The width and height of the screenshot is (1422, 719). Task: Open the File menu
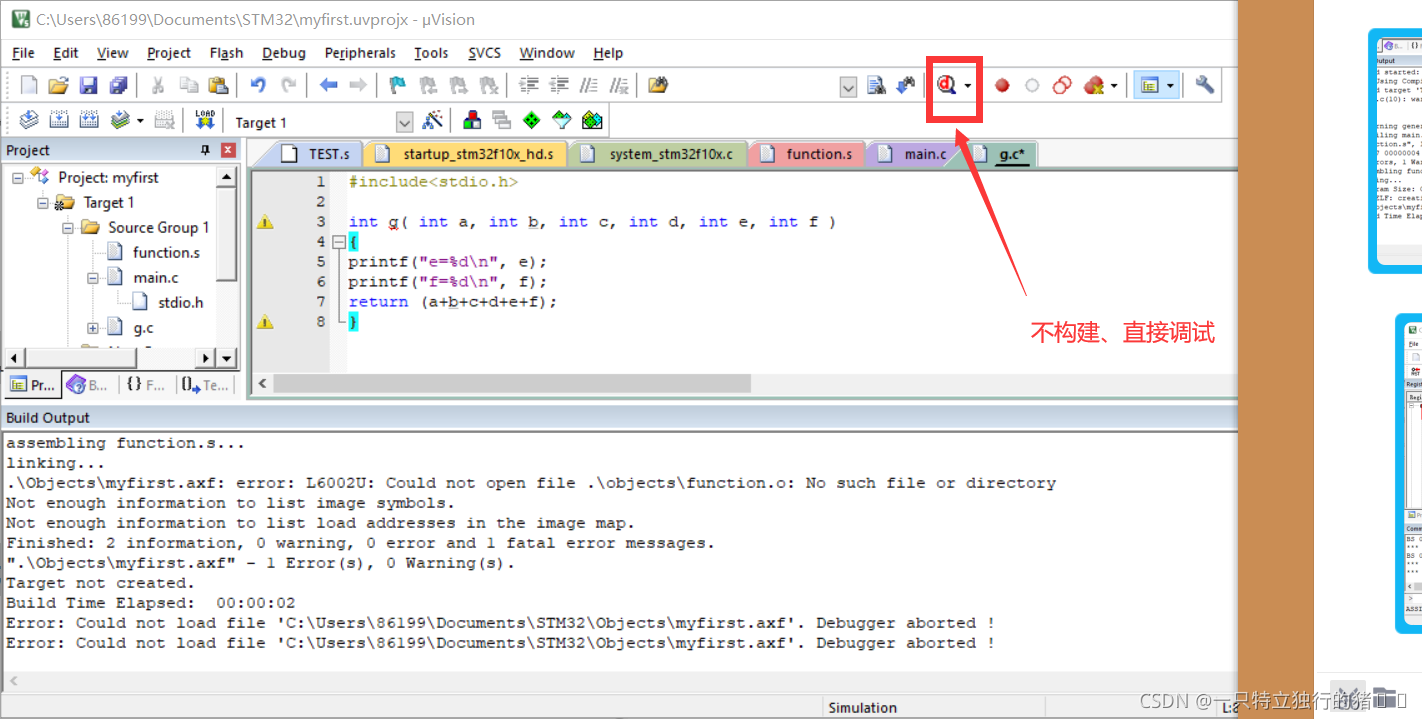(x=23, y=53)
